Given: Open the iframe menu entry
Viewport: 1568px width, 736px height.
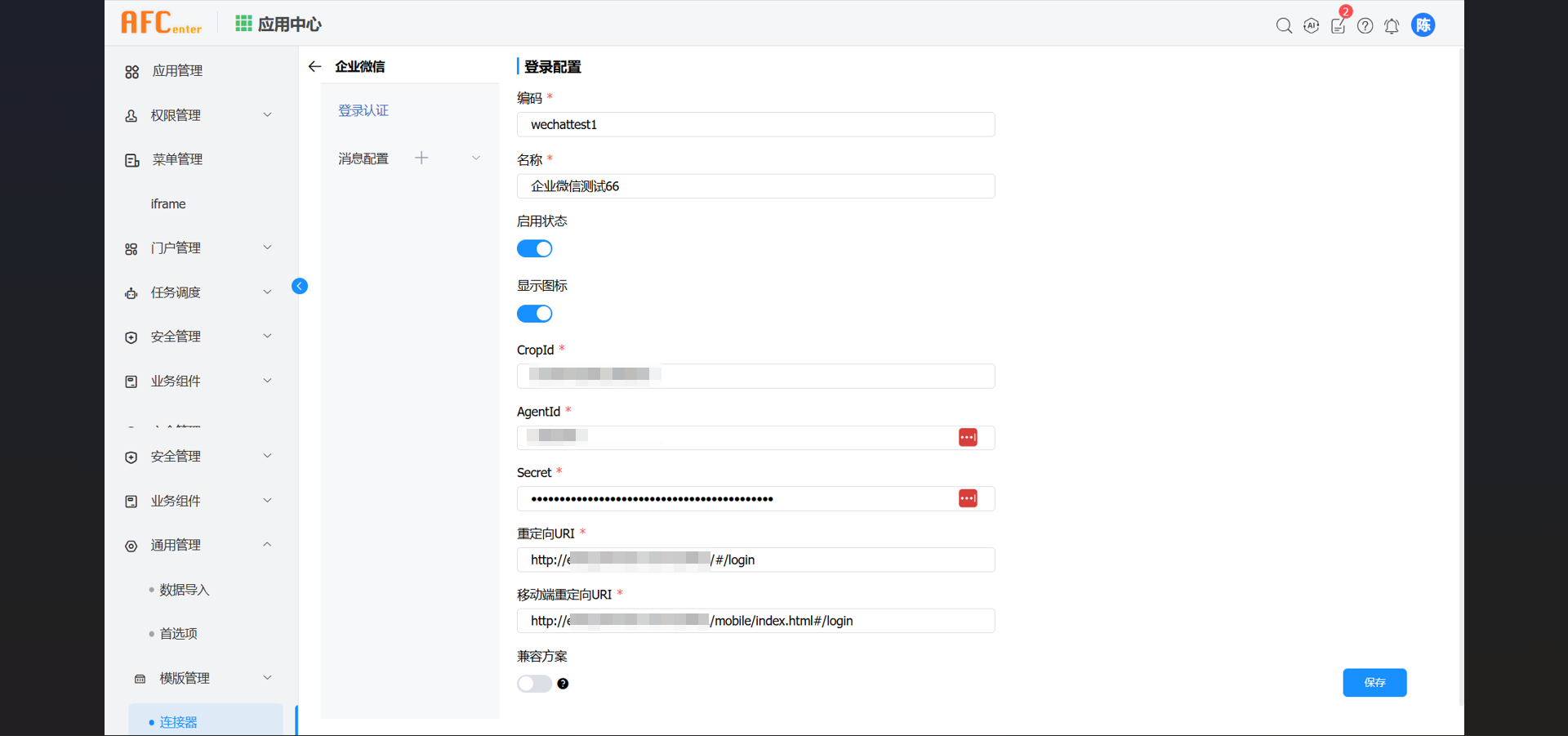Looking at the screenshot, I should (x=167, y=203).
